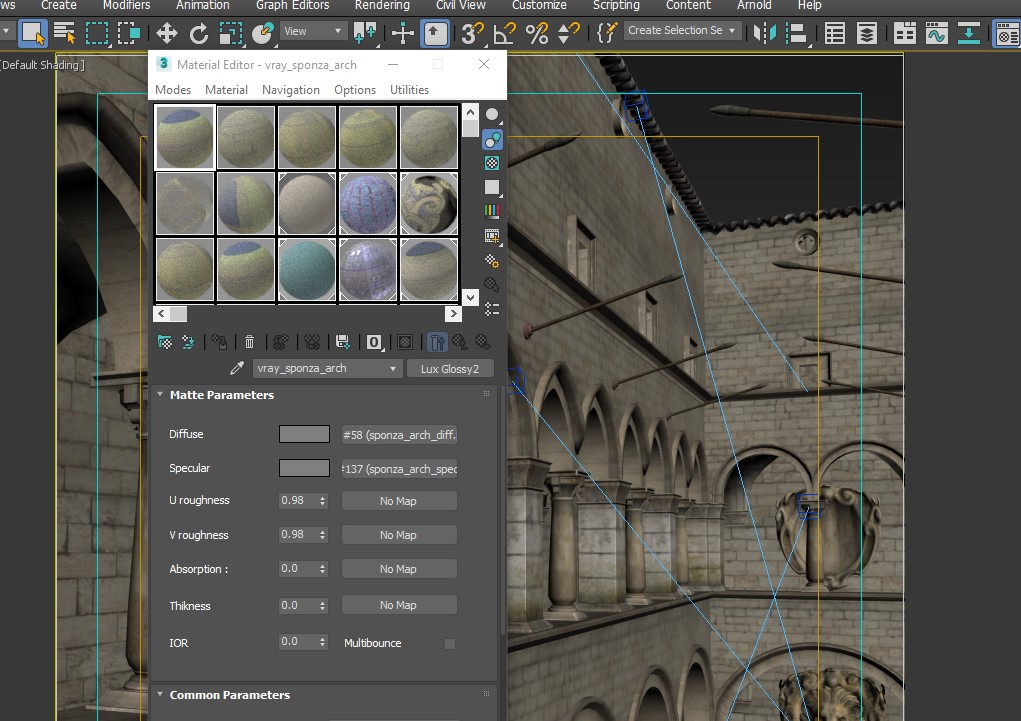Click the Sample Type sphere icon

(x=492, y=116)
